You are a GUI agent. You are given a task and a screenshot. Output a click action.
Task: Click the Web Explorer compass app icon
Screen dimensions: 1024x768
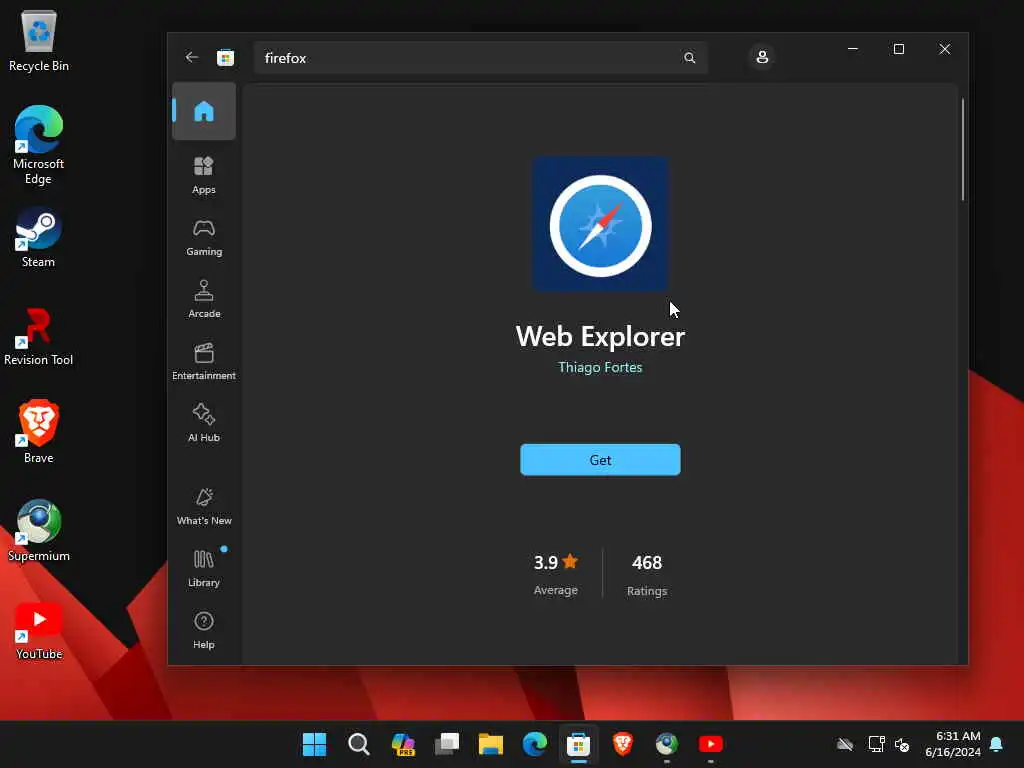[x=600, y=225]
